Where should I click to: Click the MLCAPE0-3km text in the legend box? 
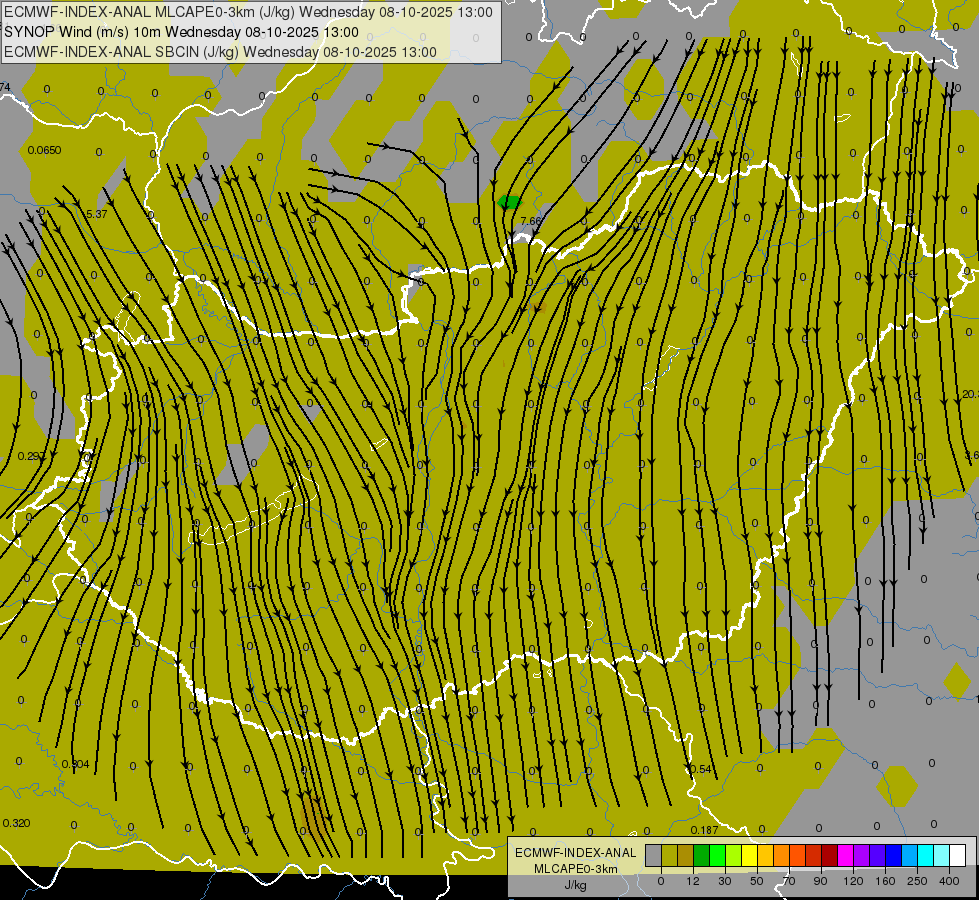[576, 869]
